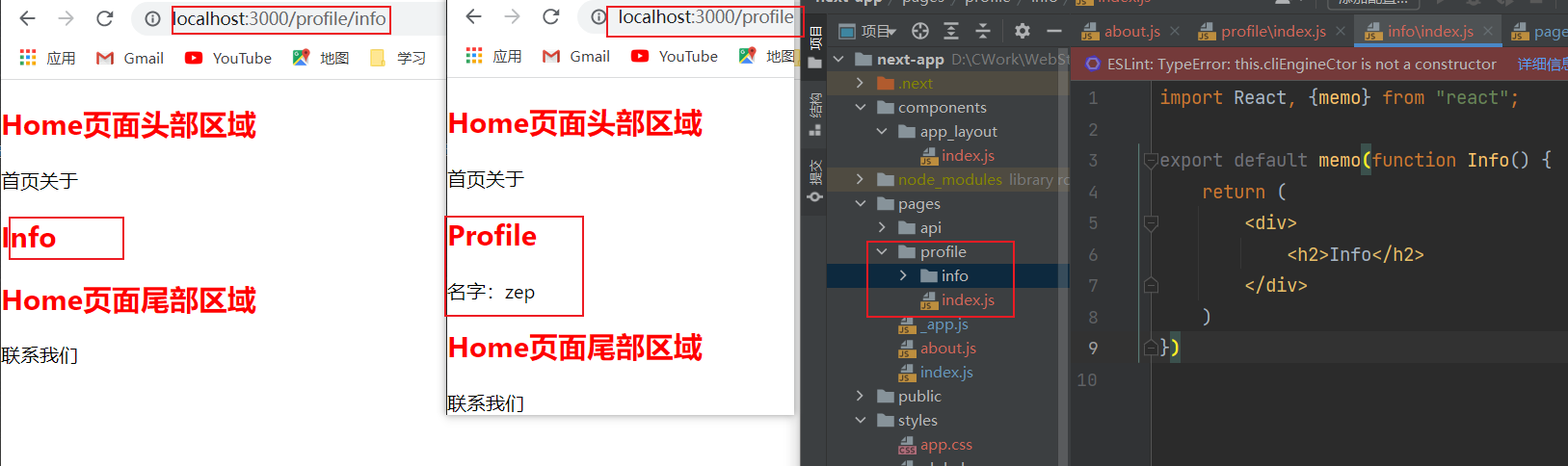This screenshot has height=466, width=1568.
Task: Go back in the left browser window
Action: [27, 18]
